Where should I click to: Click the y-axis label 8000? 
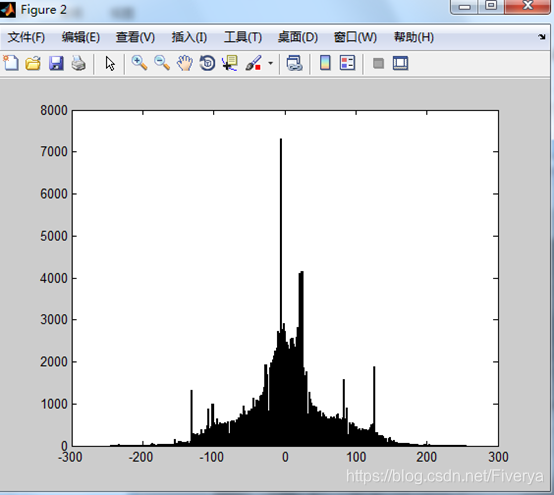(53, 110)
